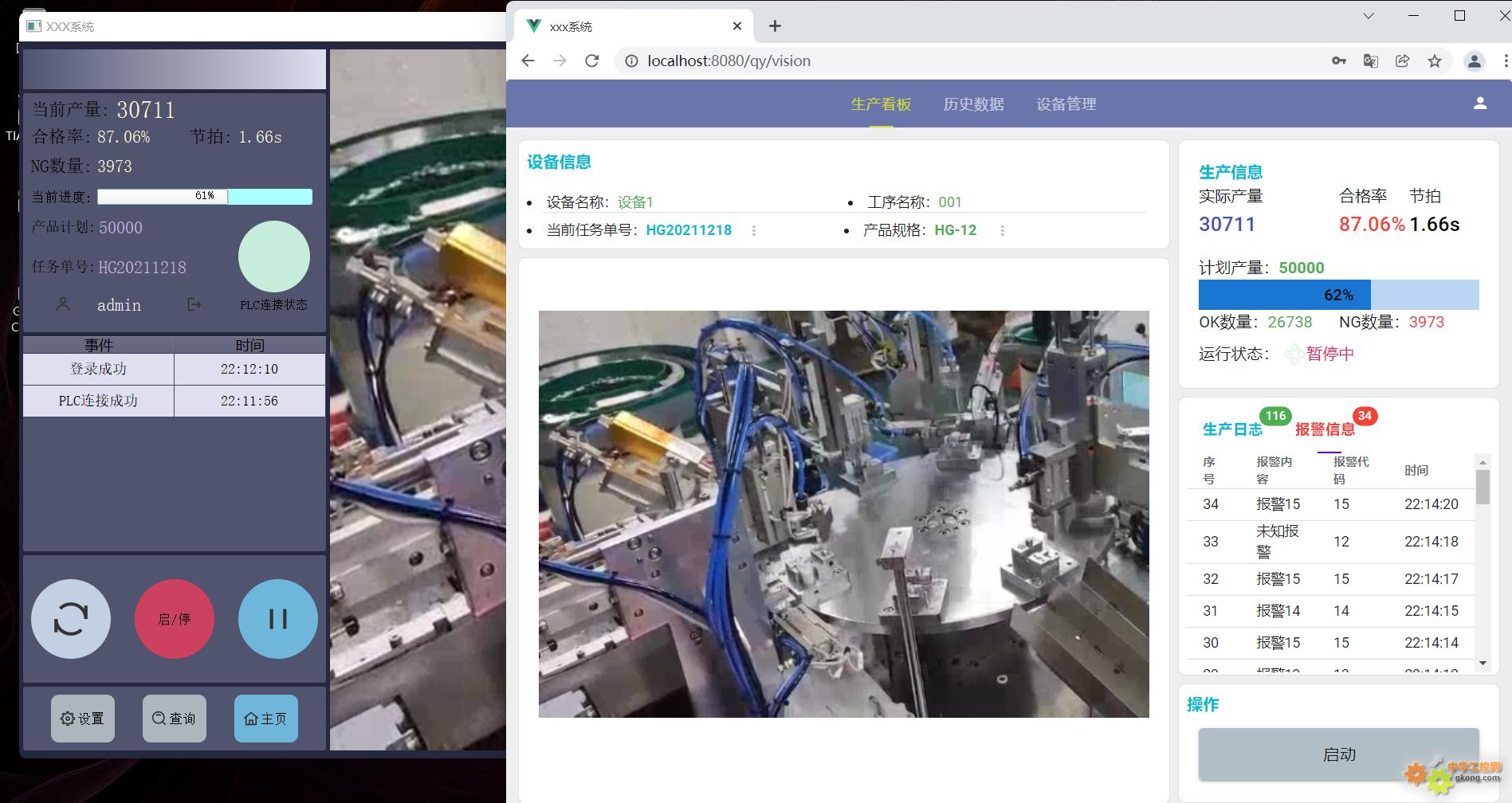The width and height of the screenshot is (1512, 803).
Task: Open the Chrome three-dot menu
Action: [1505, 61]
